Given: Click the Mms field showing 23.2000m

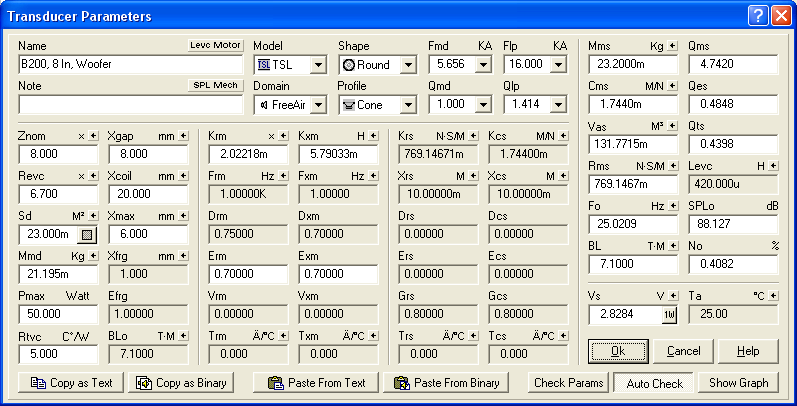Looking at the screenshot, I should point(633,65).
